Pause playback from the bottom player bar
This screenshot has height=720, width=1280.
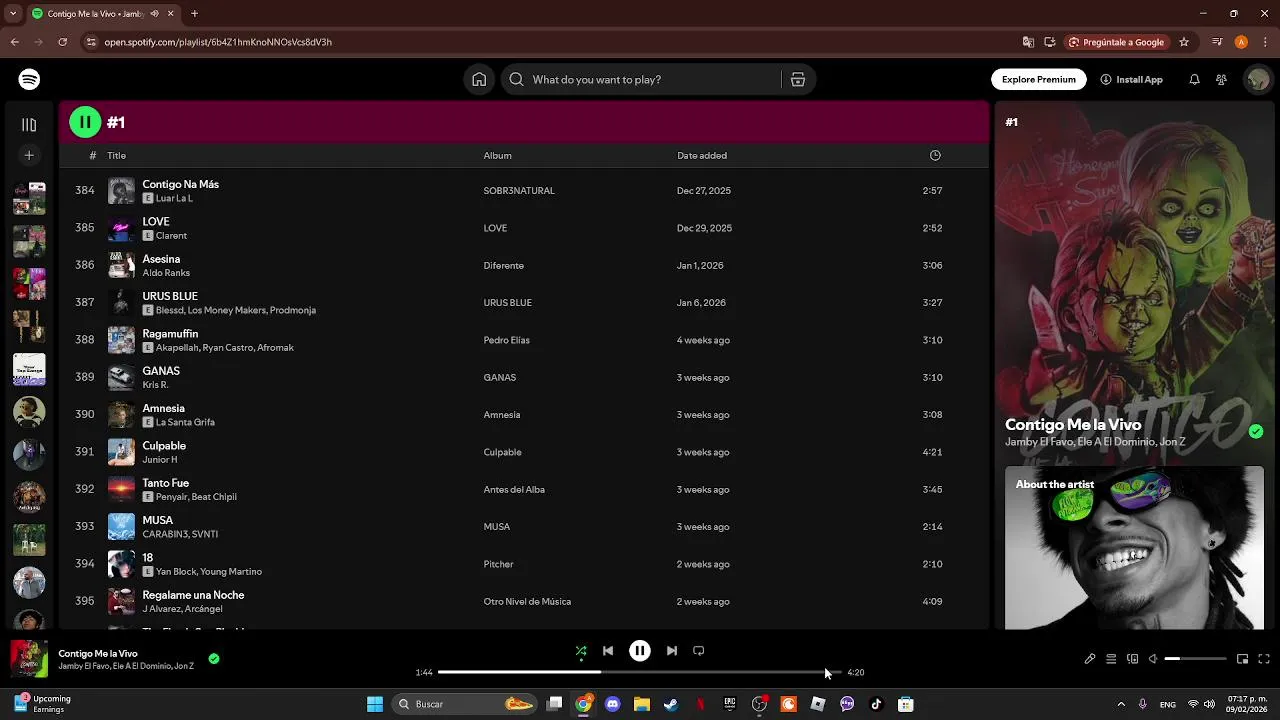pos(640,651)
